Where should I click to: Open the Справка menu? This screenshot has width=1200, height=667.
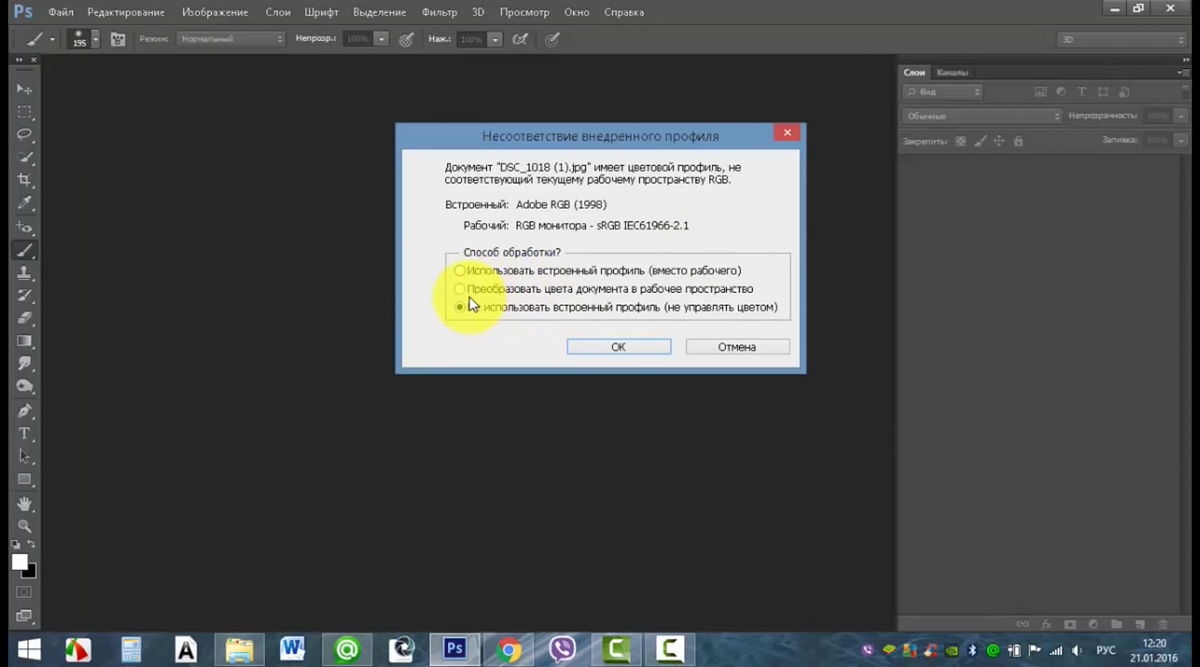[x=624, y=12]
